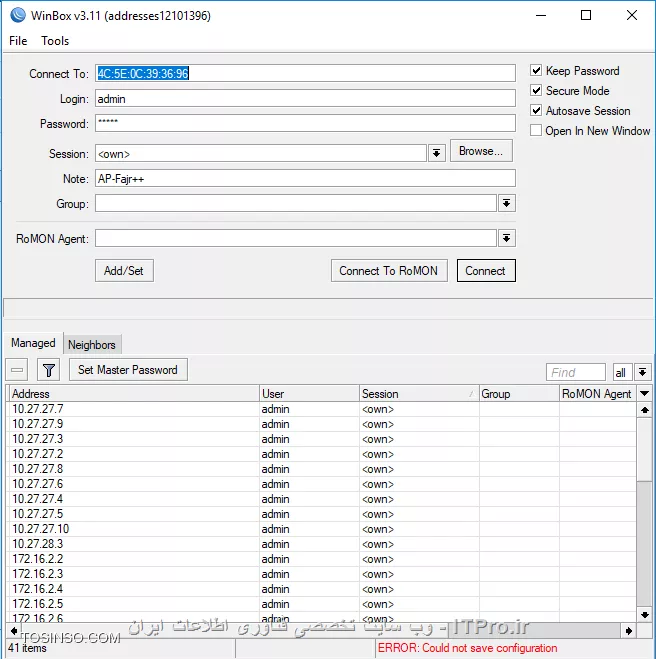Select address row 10.27.27.10

point(322,529)
